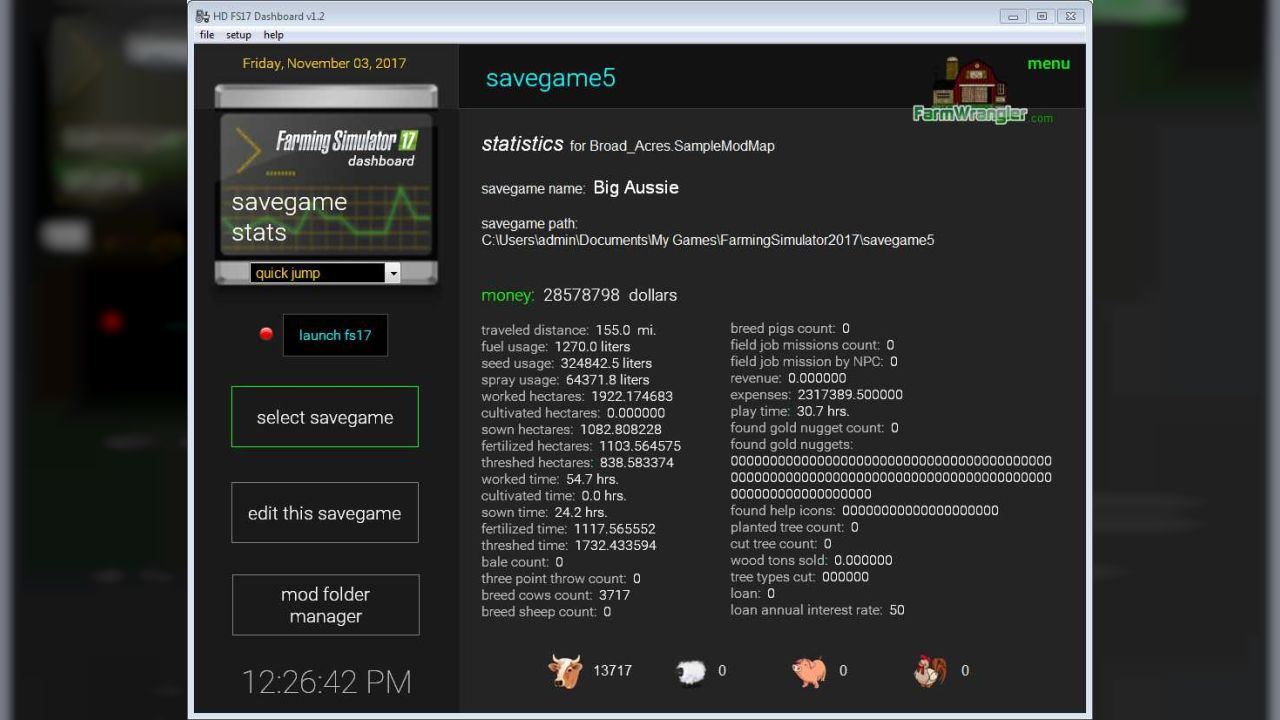This screenshot has width=1280, height=720.
Task: Click the date Friday, November 03, 2017
Action: (324, 63)
